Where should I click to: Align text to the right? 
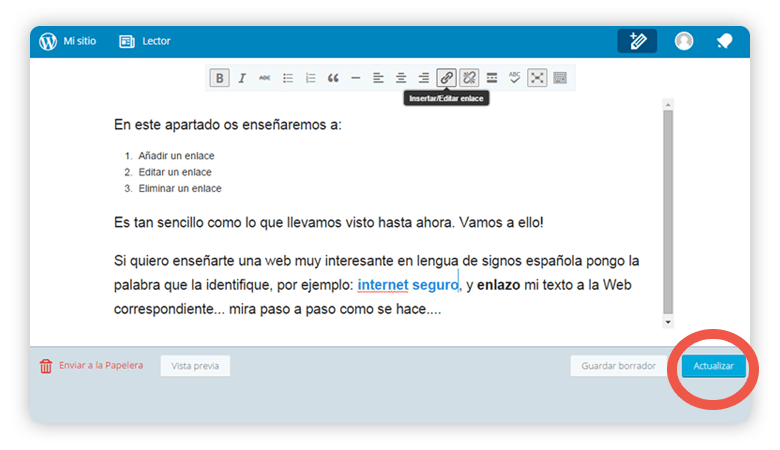pyautogui.click(x=424, y=78)
